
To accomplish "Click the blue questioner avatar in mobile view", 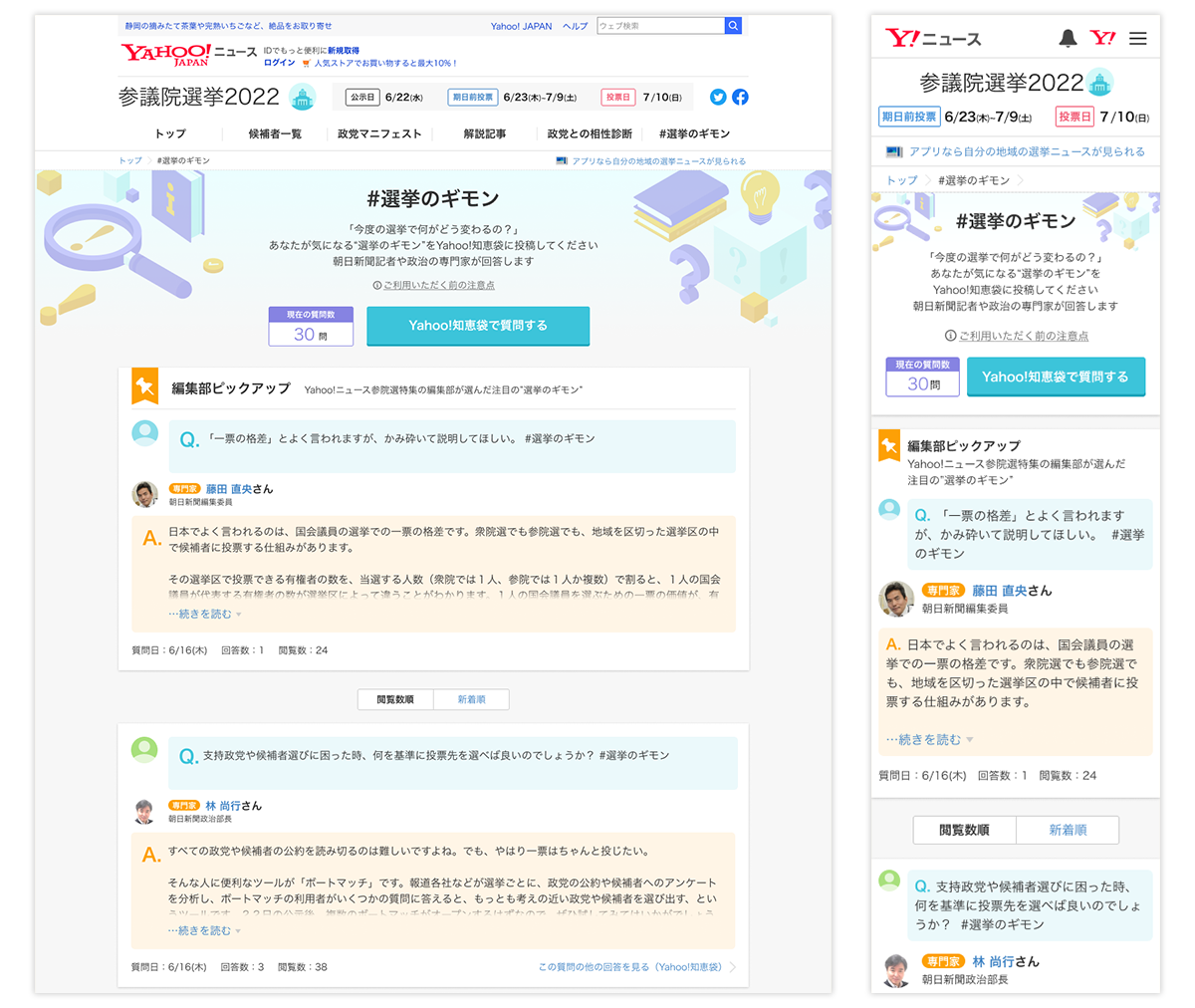I will [889, 509].
